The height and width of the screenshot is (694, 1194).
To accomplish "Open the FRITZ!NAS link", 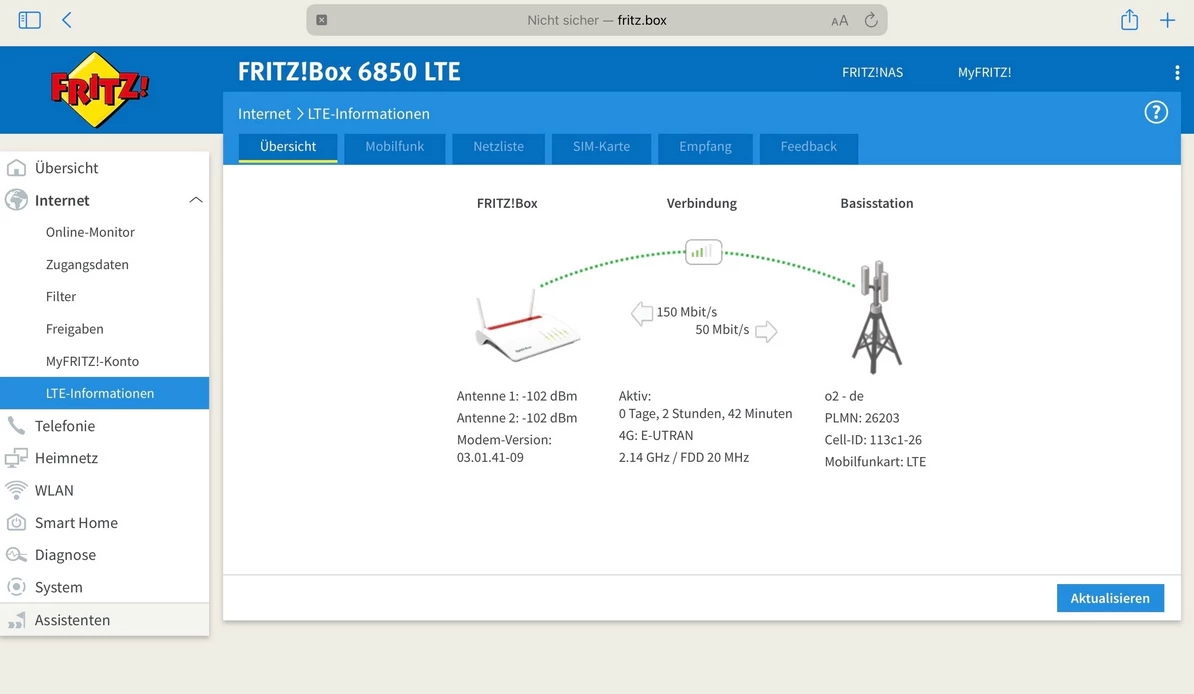I will [873, 72].
